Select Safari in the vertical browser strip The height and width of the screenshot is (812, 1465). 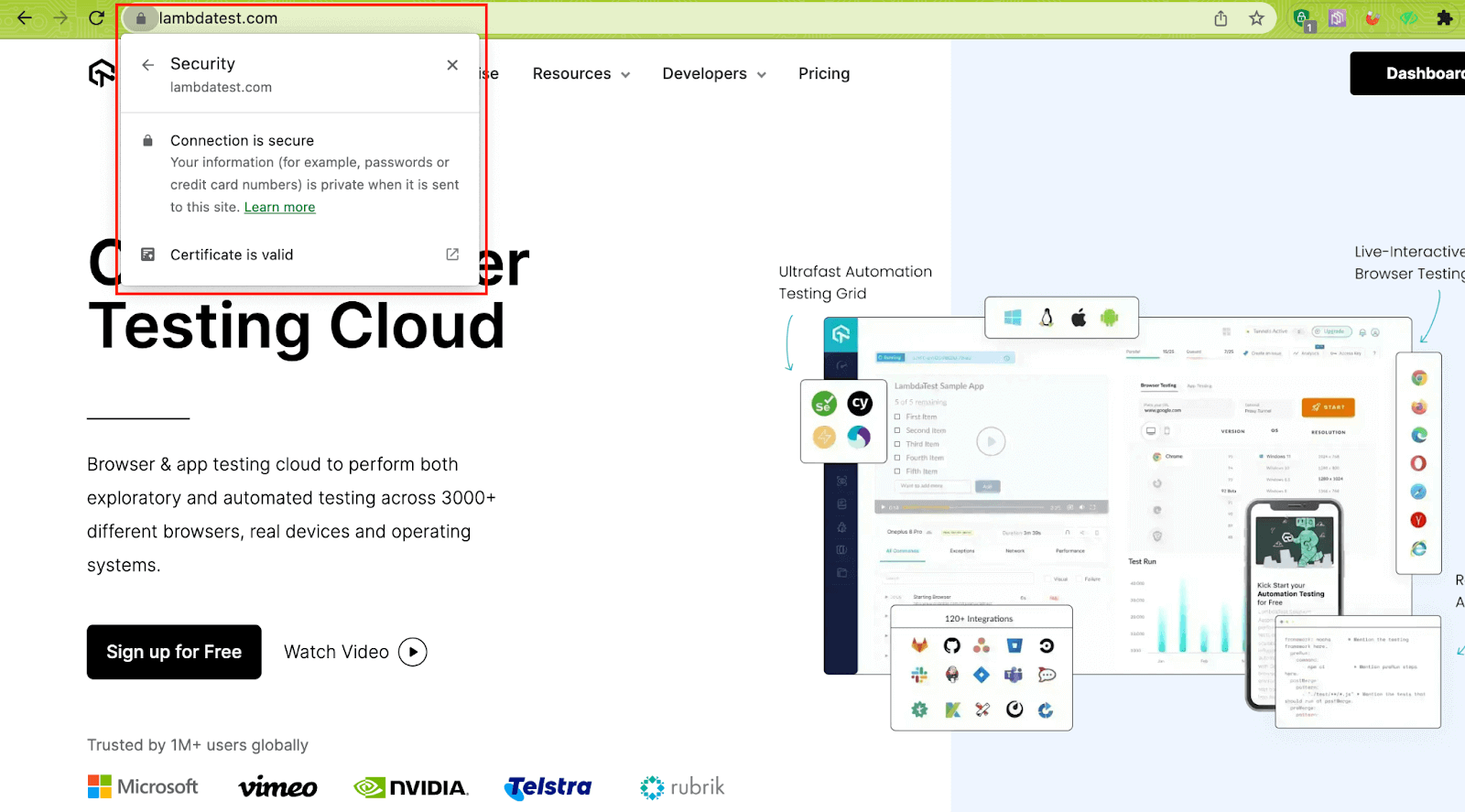point(1418,492)
